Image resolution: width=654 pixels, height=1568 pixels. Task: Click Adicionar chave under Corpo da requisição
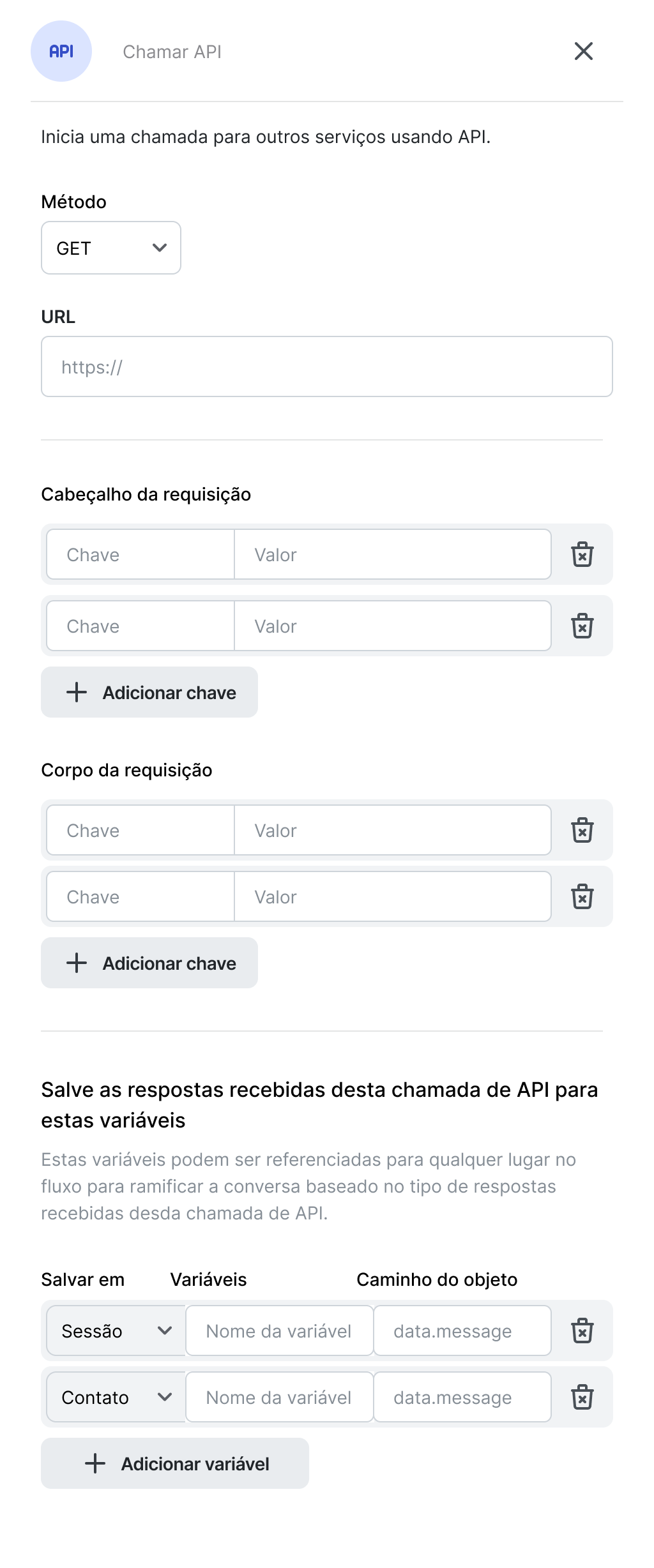coord(149,963)
